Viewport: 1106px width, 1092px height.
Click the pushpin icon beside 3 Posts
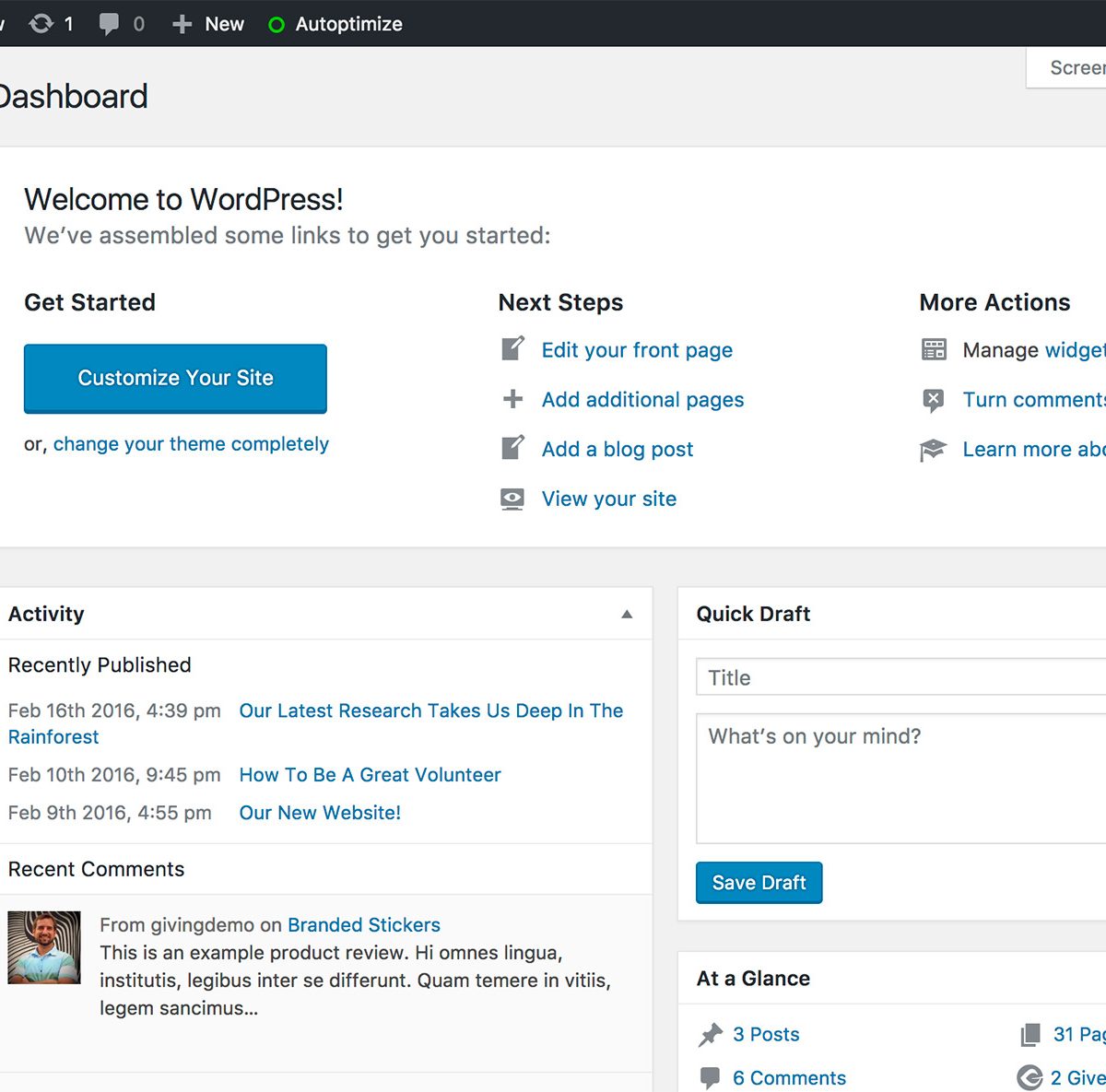click(x=711, y=1035)
